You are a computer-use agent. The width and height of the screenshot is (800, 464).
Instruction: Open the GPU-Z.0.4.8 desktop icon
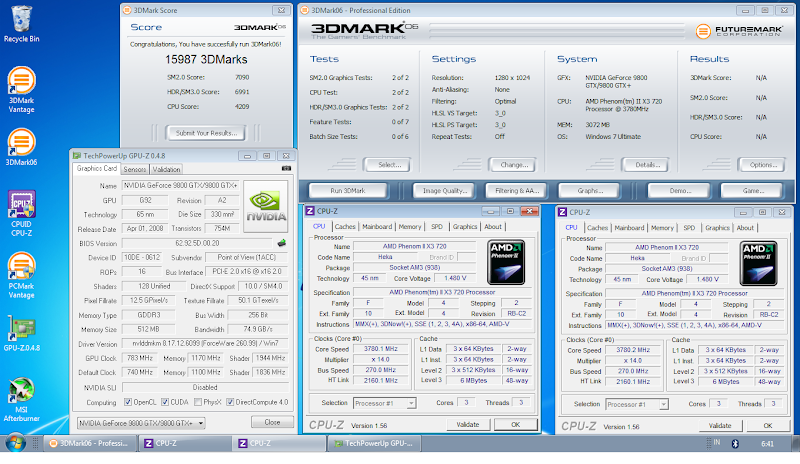pos(21,333)
